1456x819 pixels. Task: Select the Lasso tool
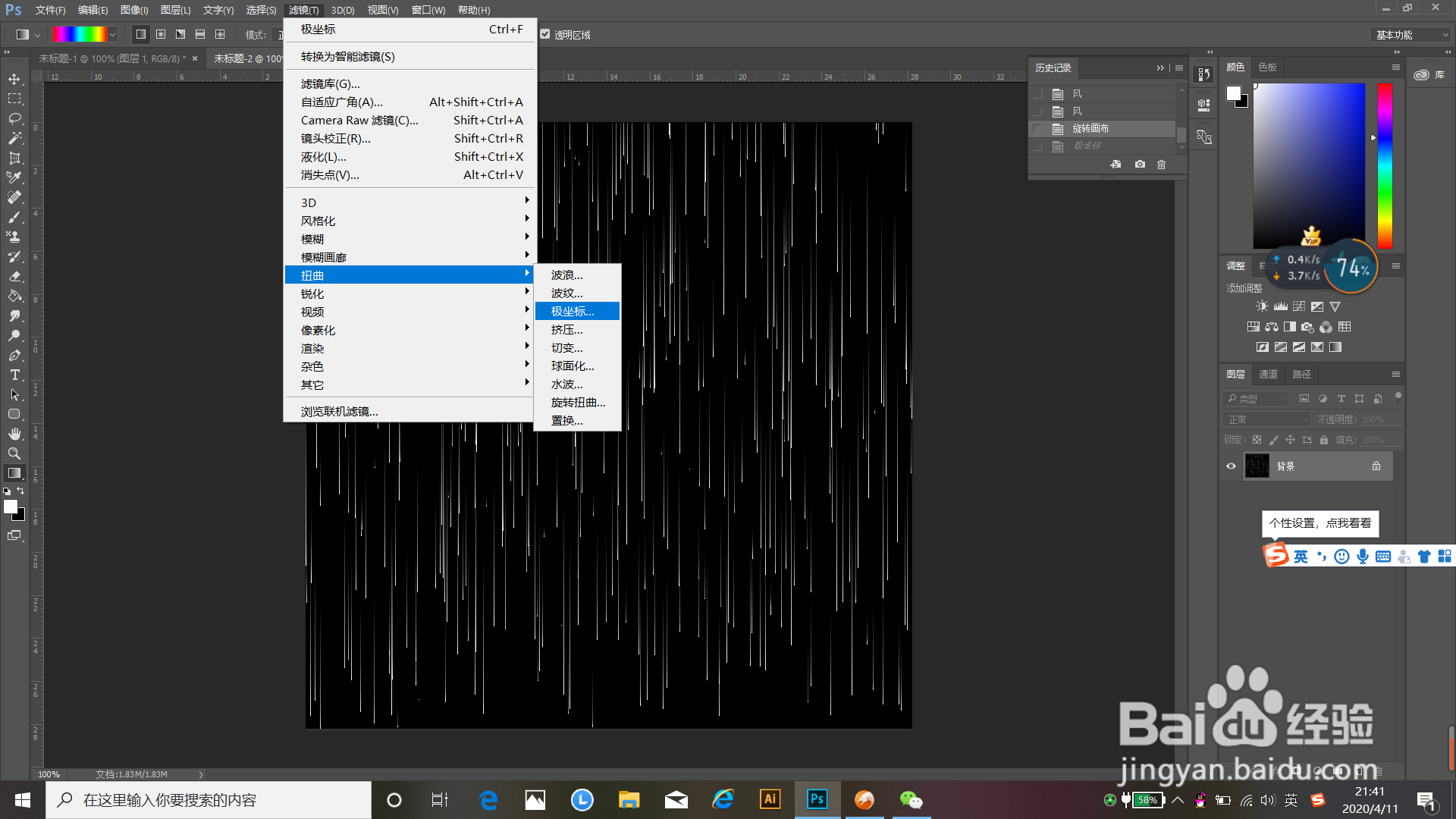click(14, 118)
